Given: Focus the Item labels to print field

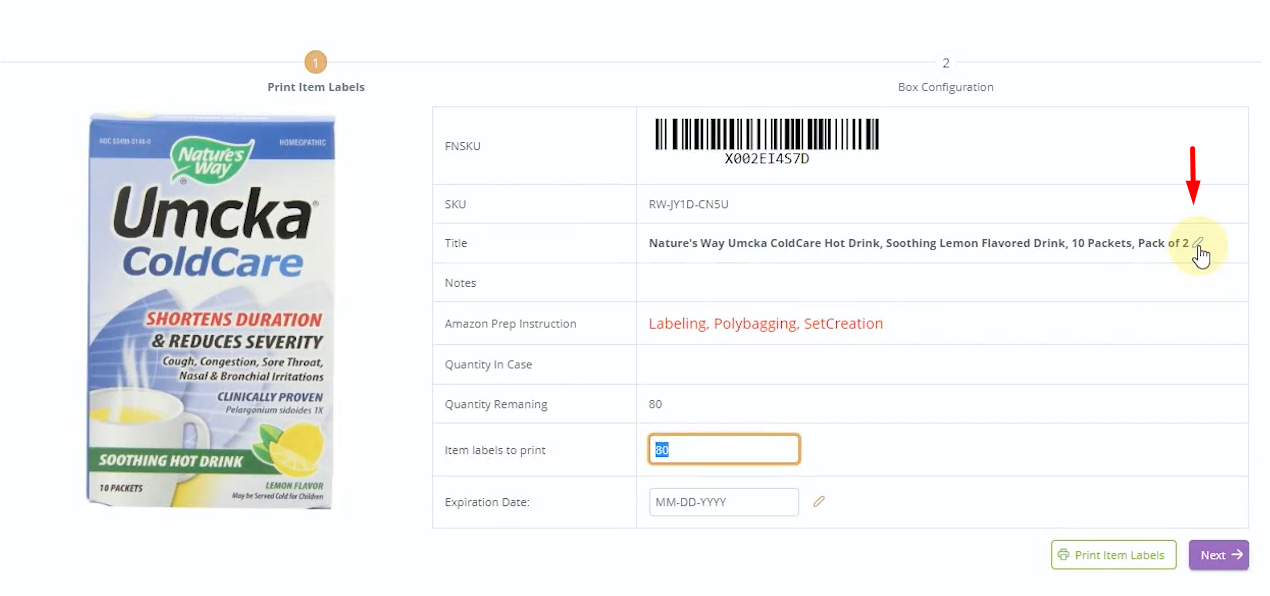Looking at the screenshot, I should 724,450.
